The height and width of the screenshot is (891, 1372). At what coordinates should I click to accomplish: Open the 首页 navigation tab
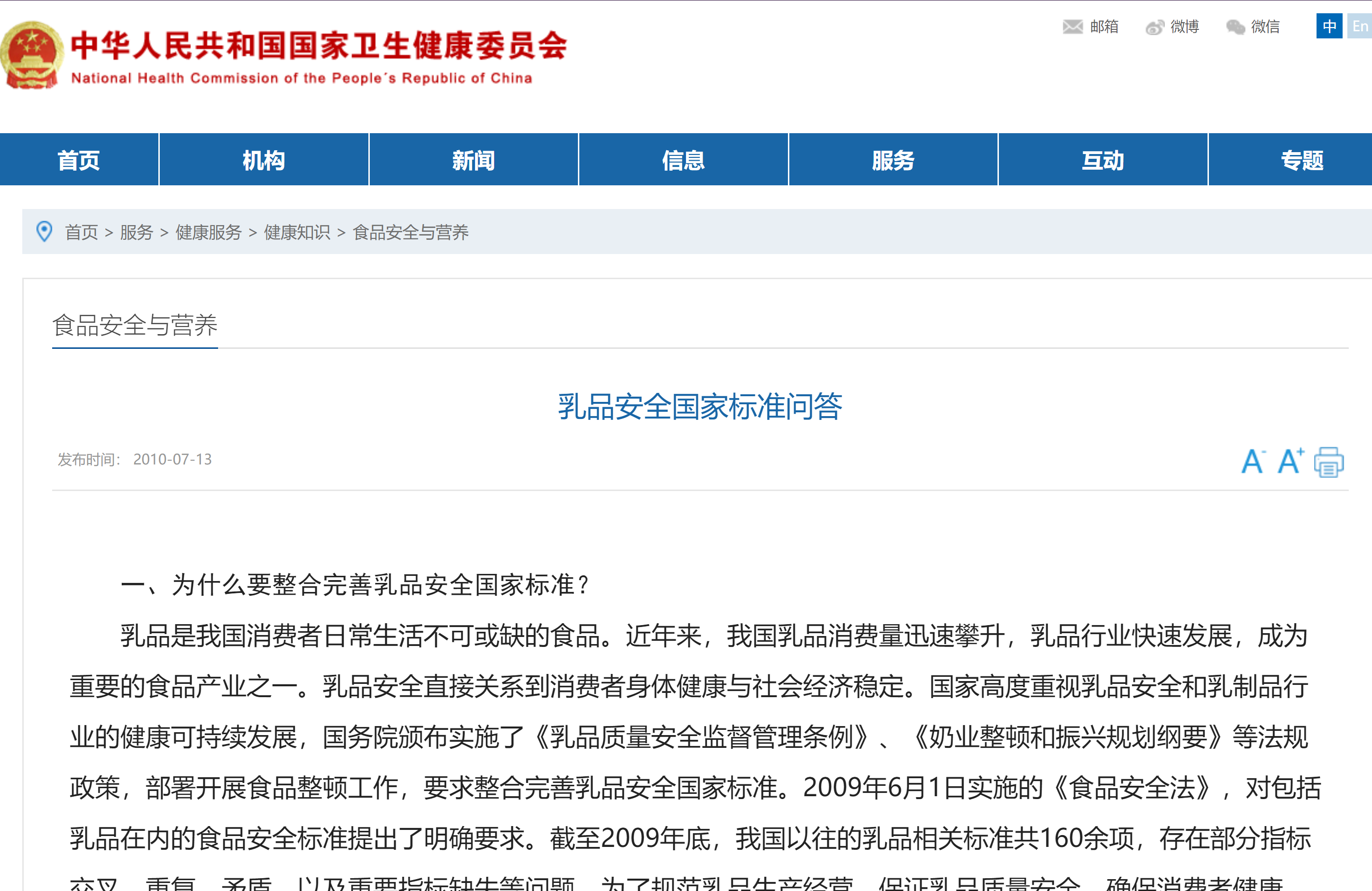(79, 160)
